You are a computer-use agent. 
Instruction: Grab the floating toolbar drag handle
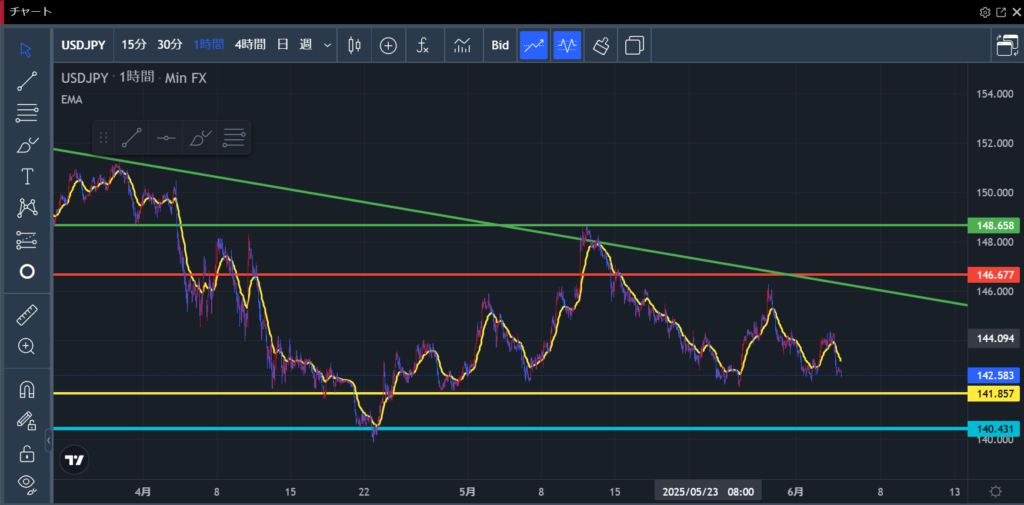coord(103,138)
